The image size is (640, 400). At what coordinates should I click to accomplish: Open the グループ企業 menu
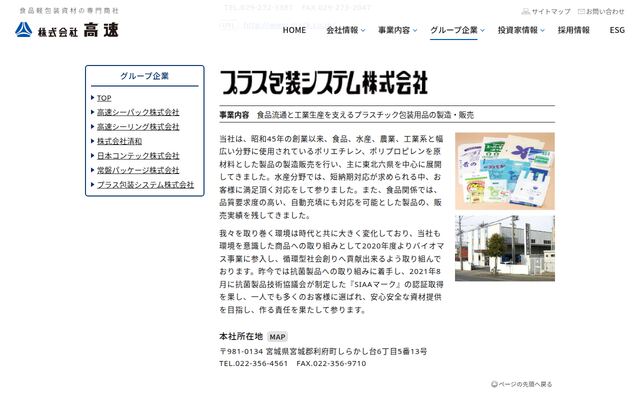[454, 30]
